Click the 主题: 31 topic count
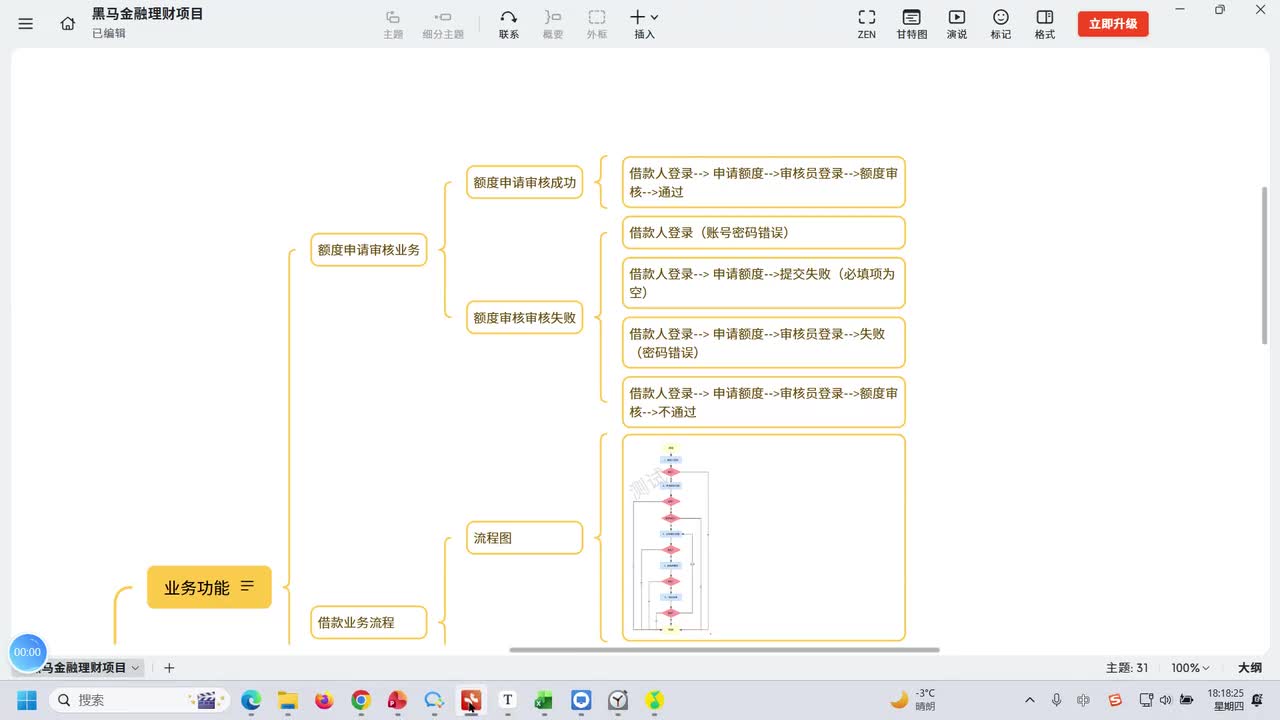The height and width of the screenshot is (720, 1280). tap(1127, 667)
